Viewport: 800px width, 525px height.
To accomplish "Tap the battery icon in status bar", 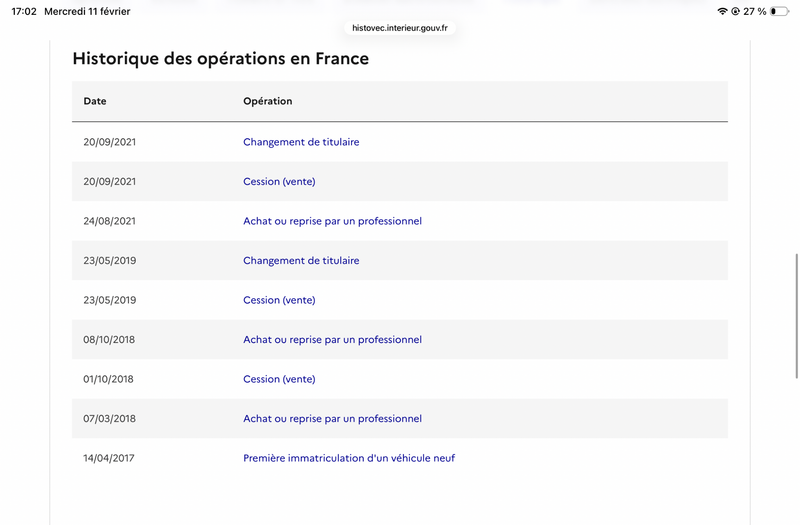I will (x=779, y=11).
